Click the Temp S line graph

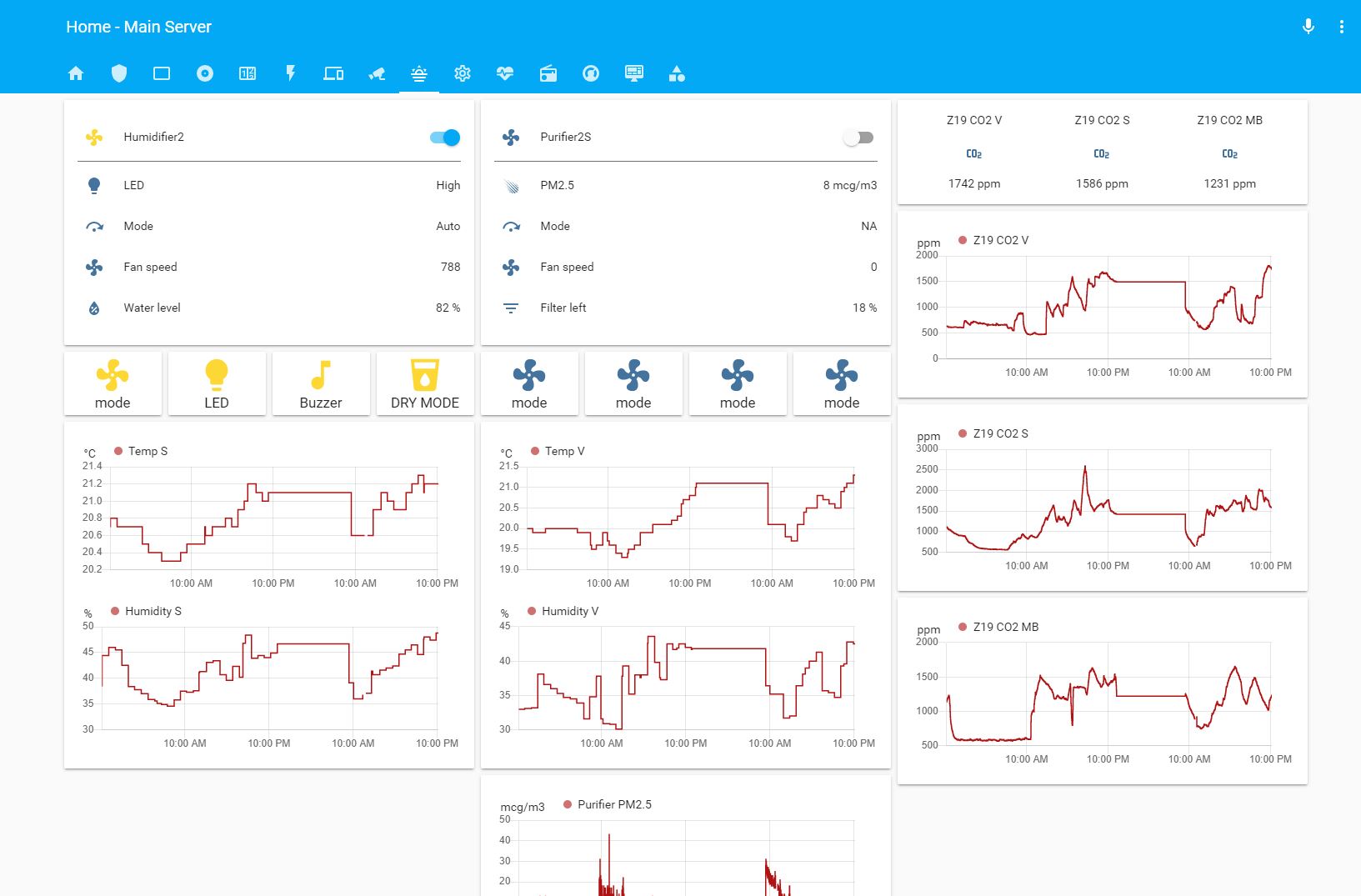pyautogui.click(x=273, y=518)
